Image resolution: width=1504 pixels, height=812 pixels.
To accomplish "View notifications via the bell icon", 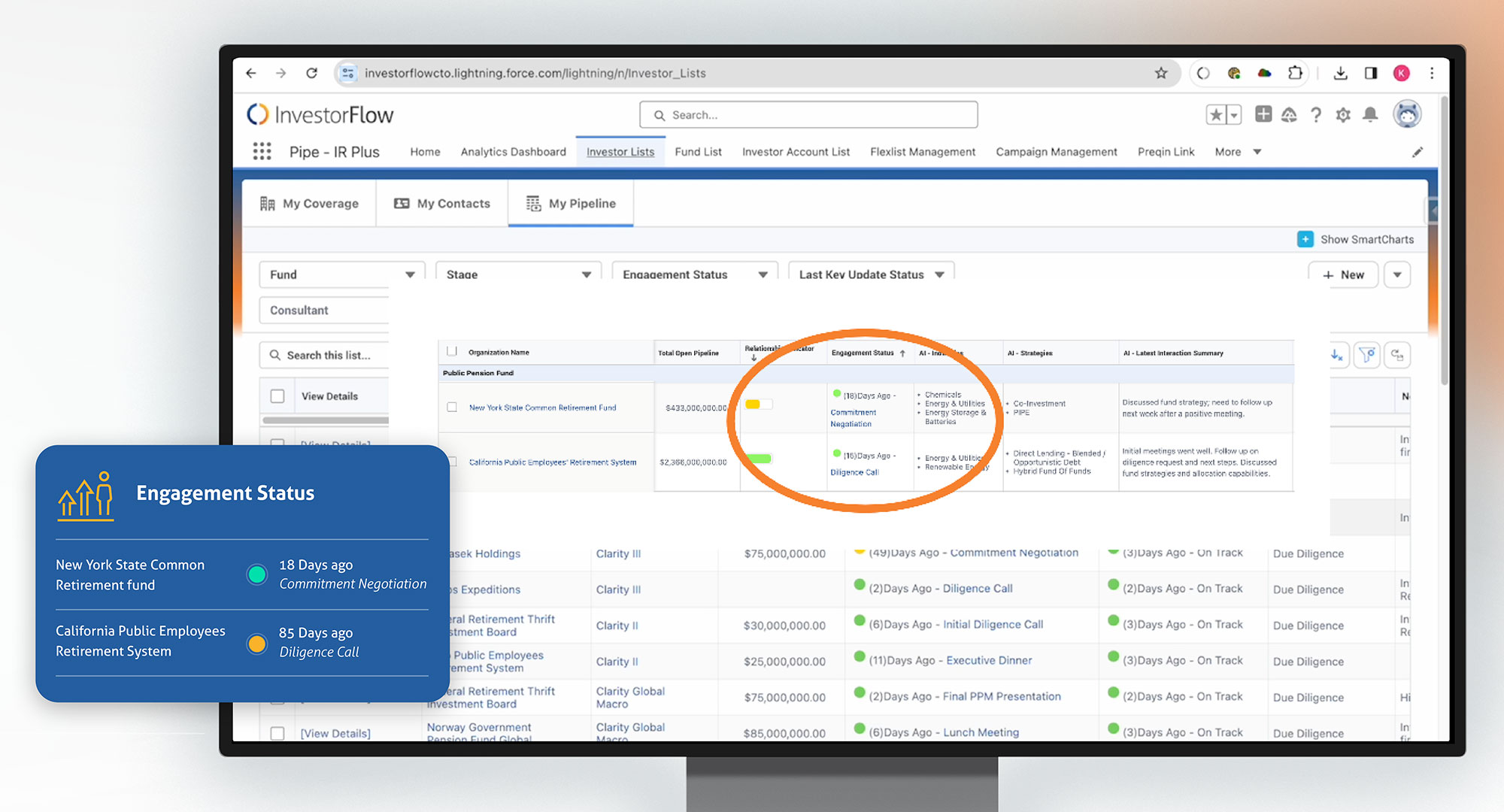I will point(1369,114).
